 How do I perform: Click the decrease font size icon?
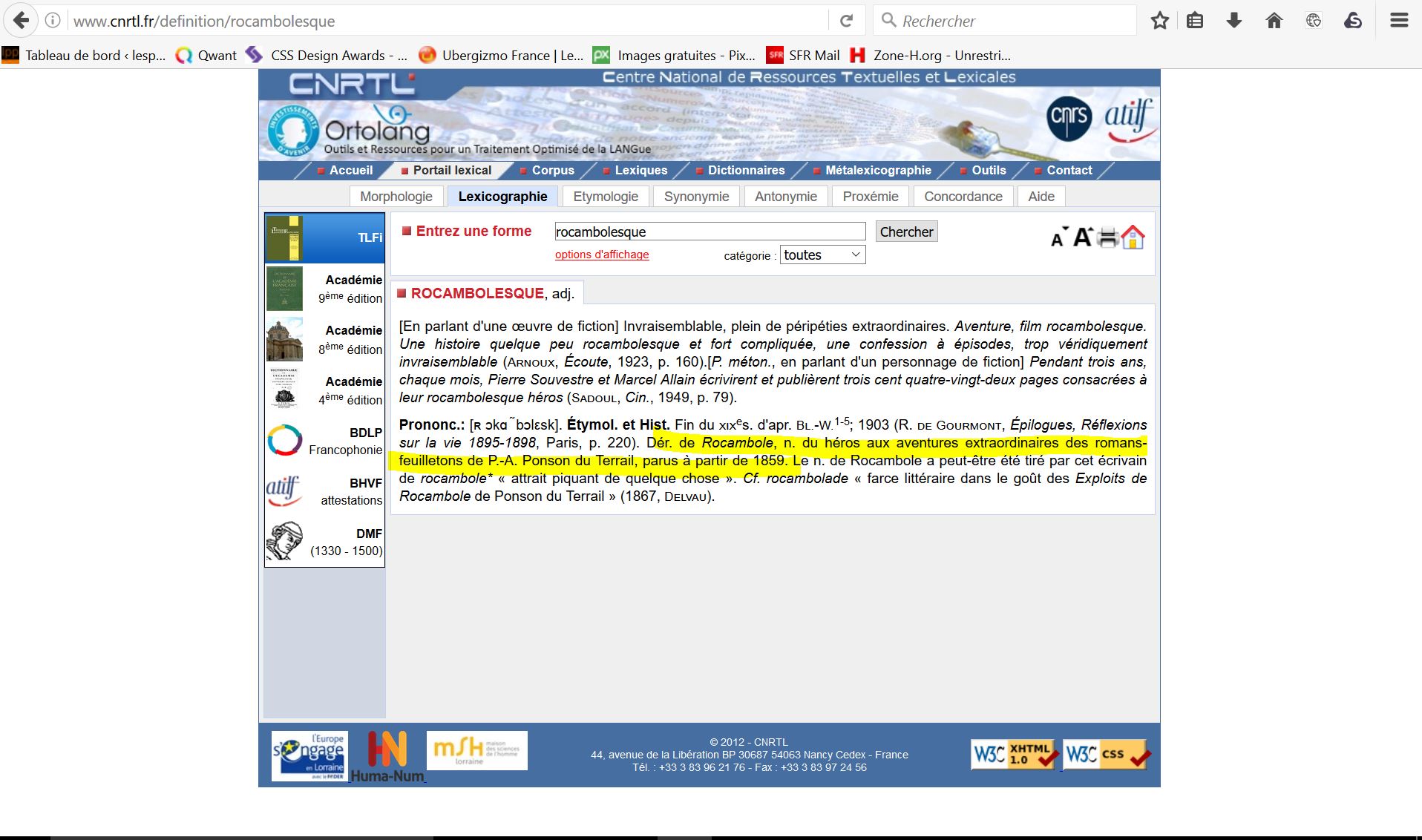coord(1059,237)
